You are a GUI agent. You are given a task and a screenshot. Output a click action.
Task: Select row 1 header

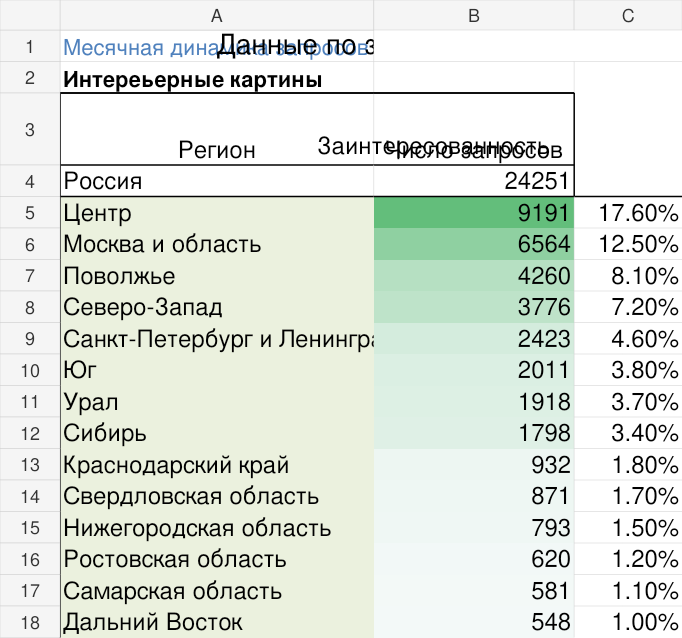tap(30, 46)
